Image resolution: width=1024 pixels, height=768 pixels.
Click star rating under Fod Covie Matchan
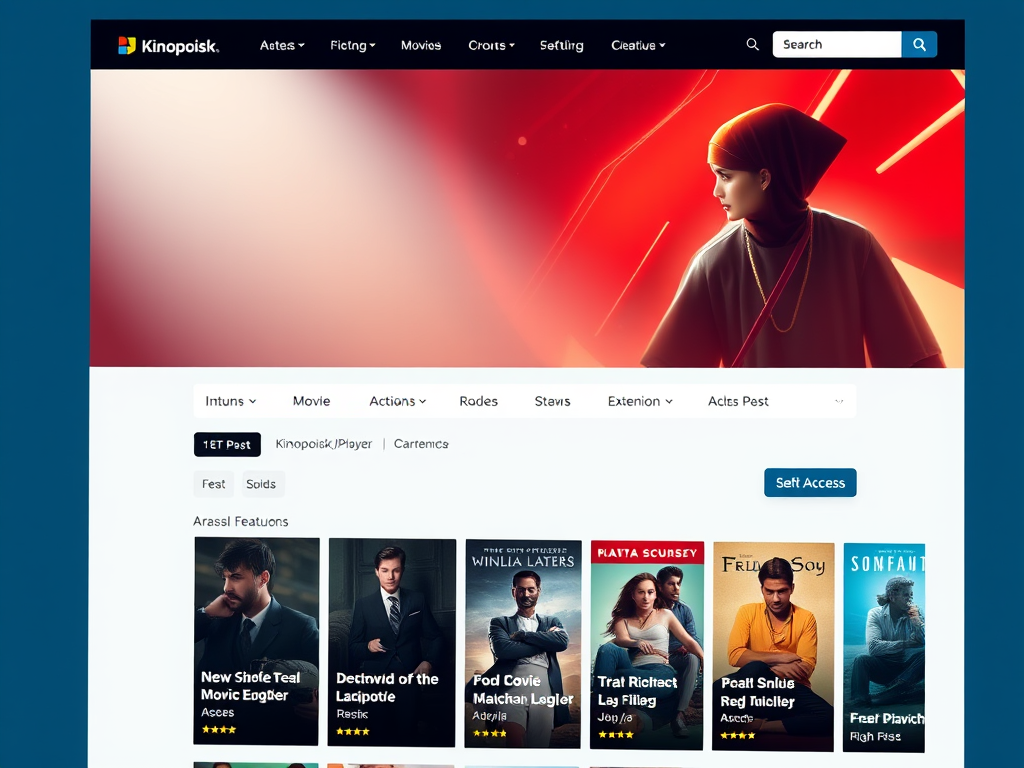click(x=490, y=733)
